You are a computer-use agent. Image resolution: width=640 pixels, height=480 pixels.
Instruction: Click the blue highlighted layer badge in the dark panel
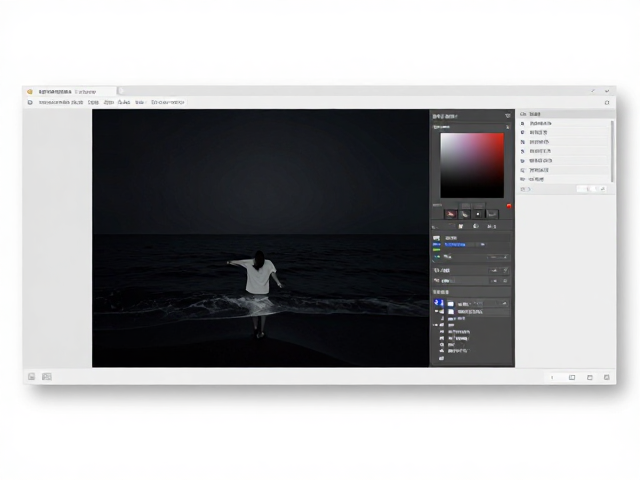[x=439, y=303]
